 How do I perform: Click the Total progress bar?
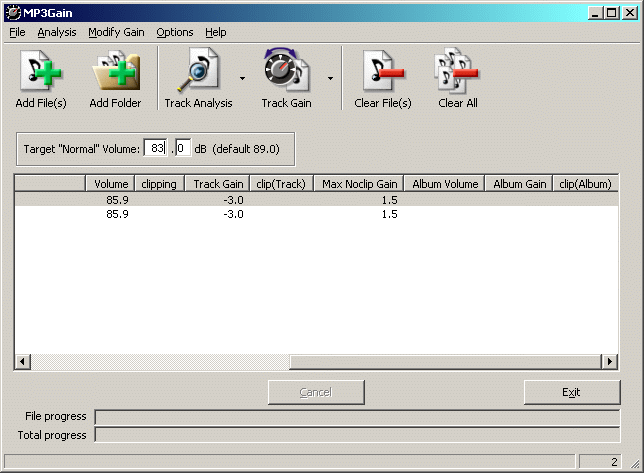tap(357, 435)
